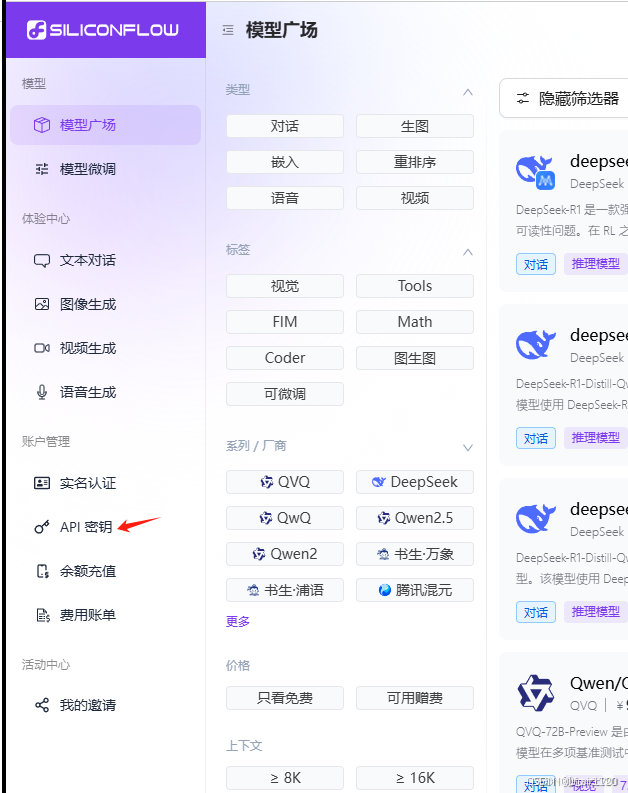628x793 pixels.
Task: Toggle the 视觉 tag filter
Action: [285, 286]
